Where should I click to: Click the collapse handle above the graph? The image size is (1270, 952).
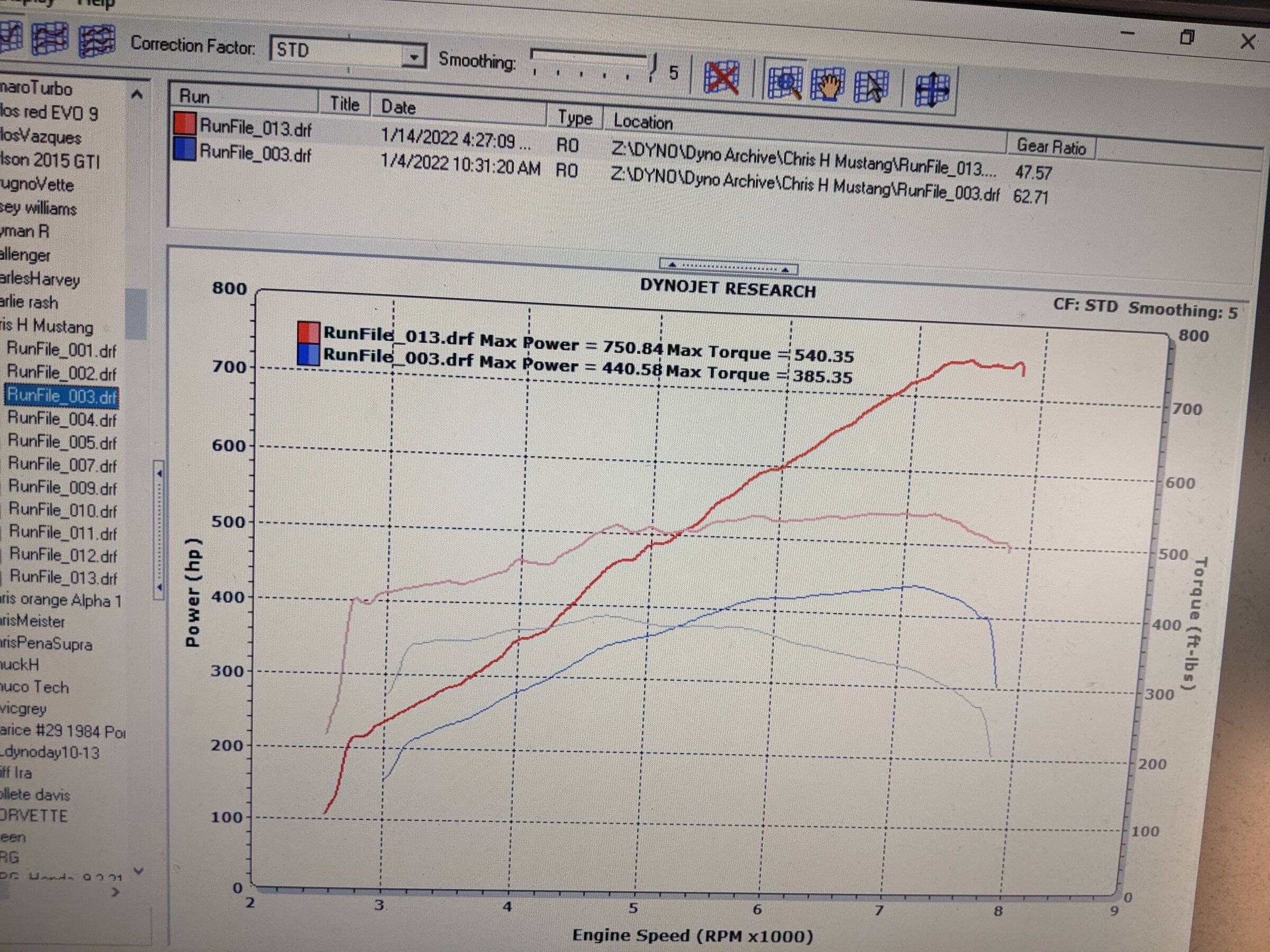tap(728, 266)
